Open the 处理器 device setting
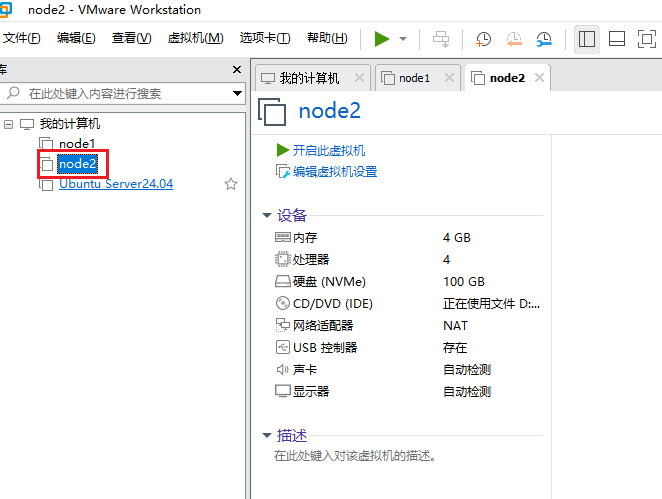662x499 pixels. (x=311, y=260)
